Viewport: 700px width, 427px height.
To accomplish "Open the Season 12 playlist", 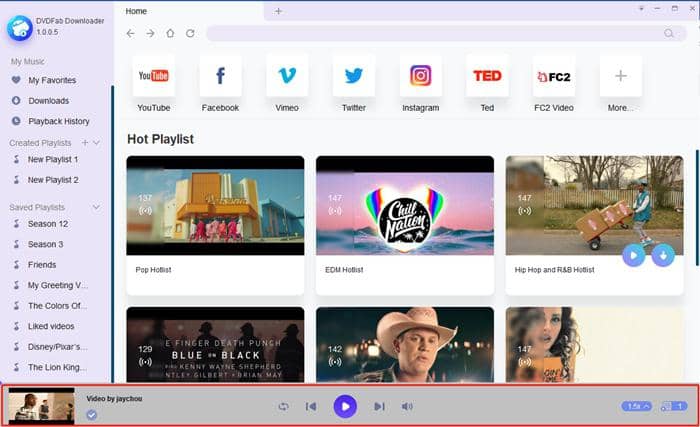I will tap(48, 224).
